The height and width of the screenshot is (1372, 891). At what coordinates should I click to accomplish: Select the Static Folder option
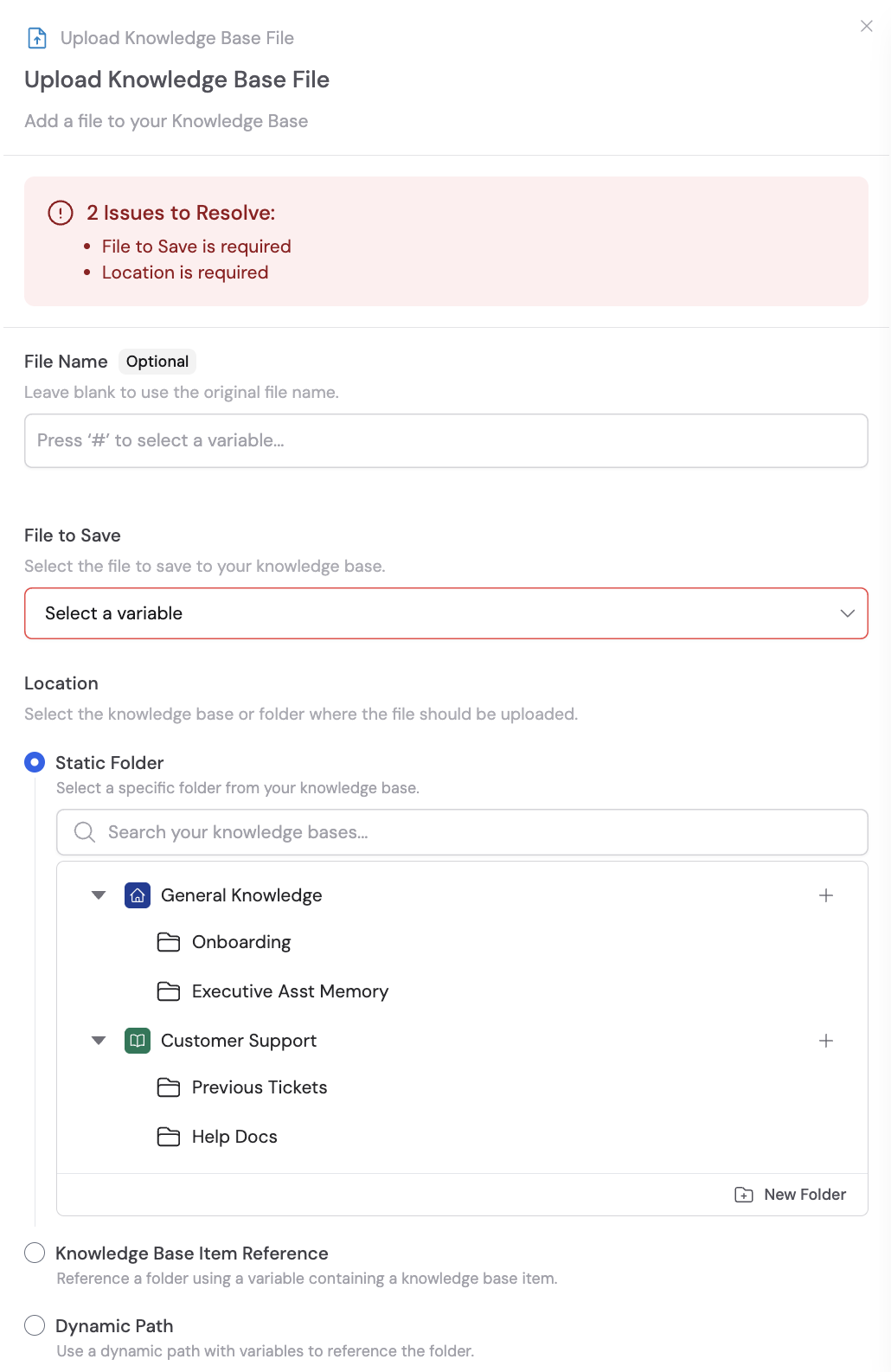pos(35,762)
